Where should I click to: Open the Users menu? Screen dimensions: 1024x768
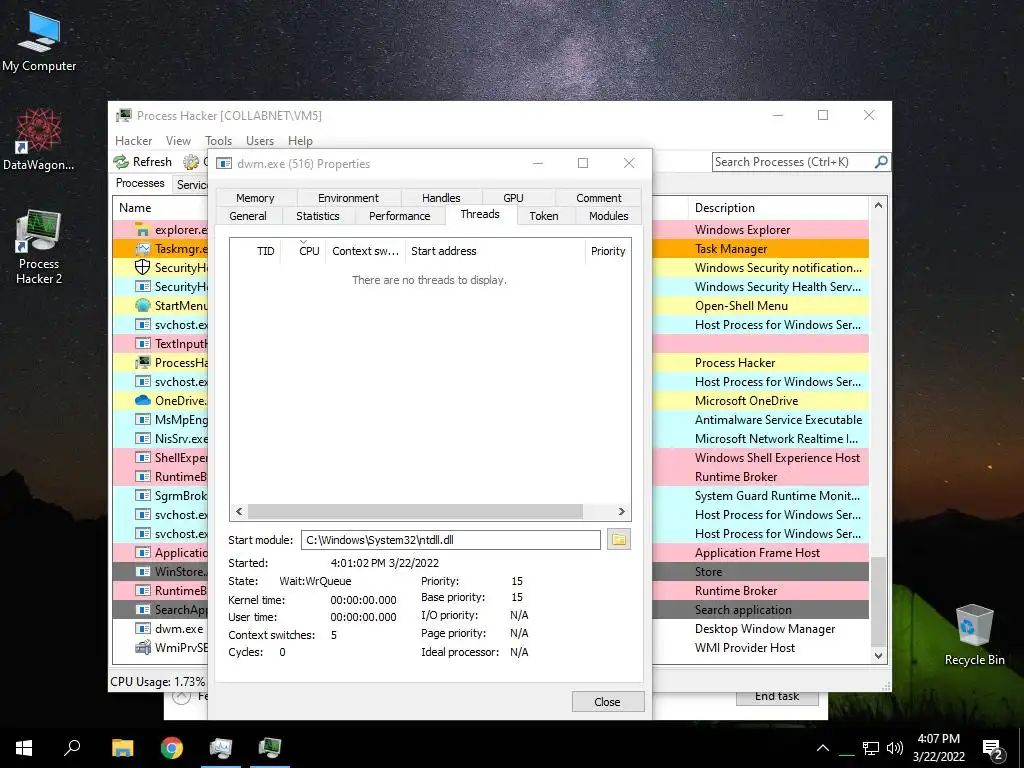[x=260, y=140]
